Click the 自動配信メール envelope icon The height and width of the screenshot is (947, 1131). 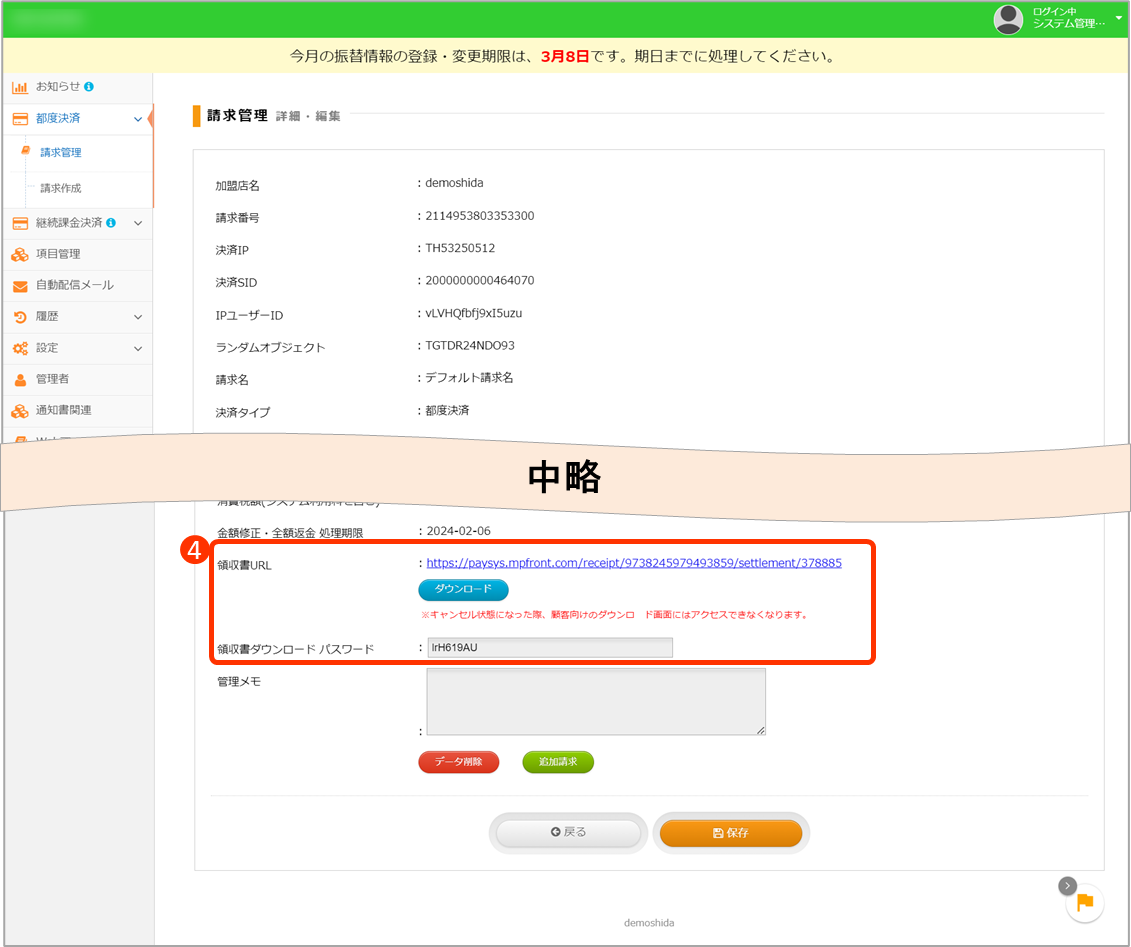tap(20, 286)
